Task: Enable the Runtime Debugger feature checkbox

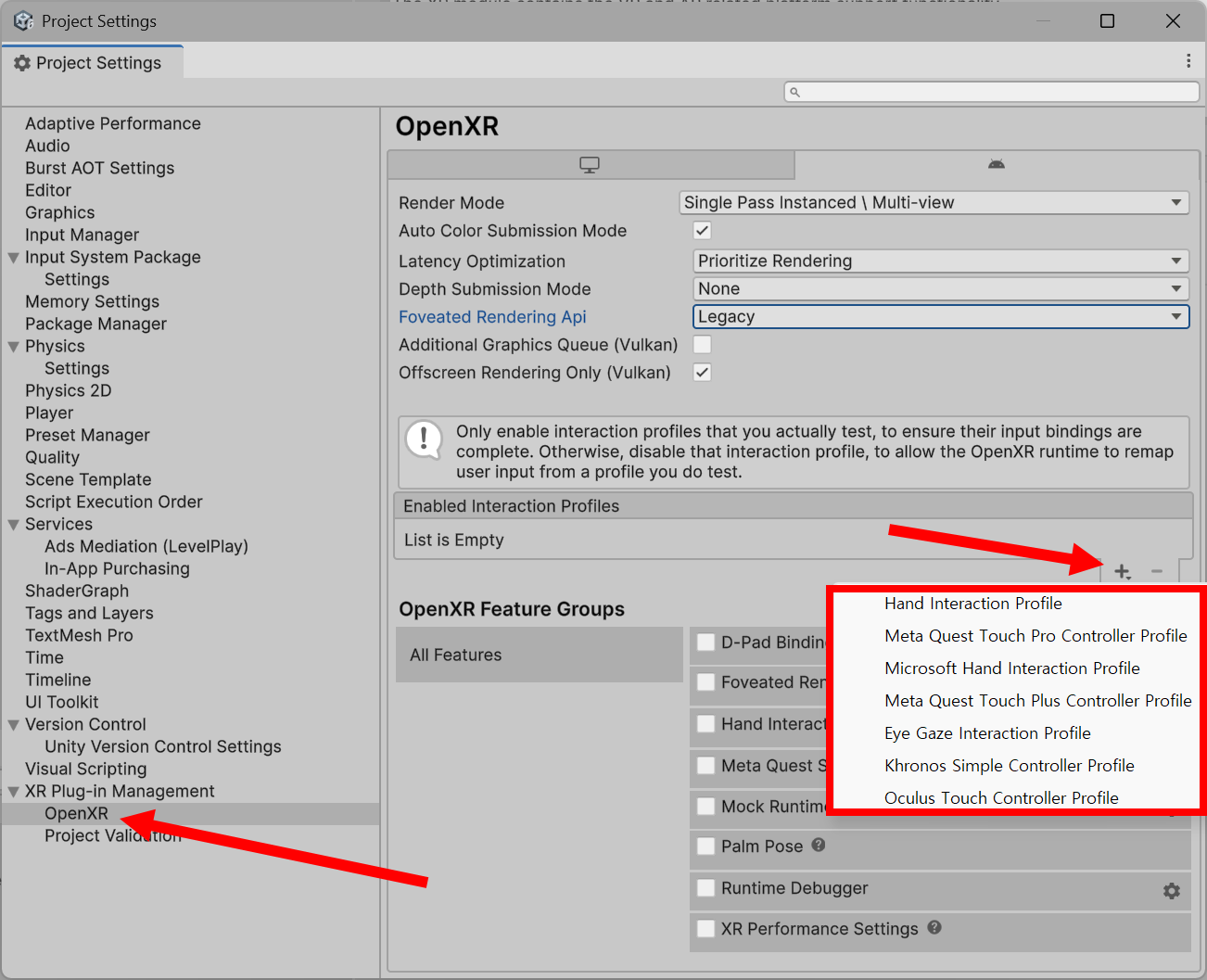Action: point(706,888)
